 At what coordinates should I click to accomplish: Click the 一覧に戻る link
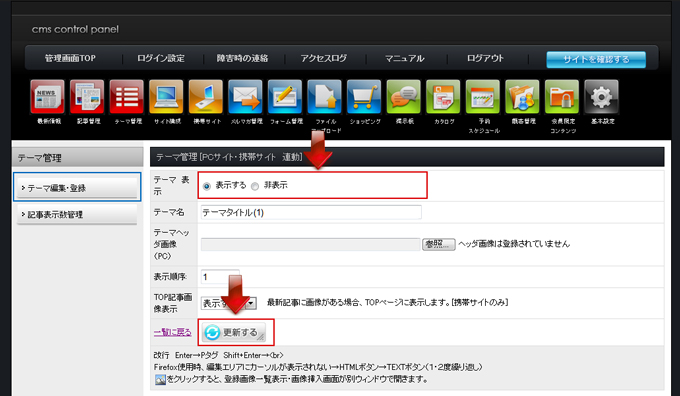pos(172,332)
